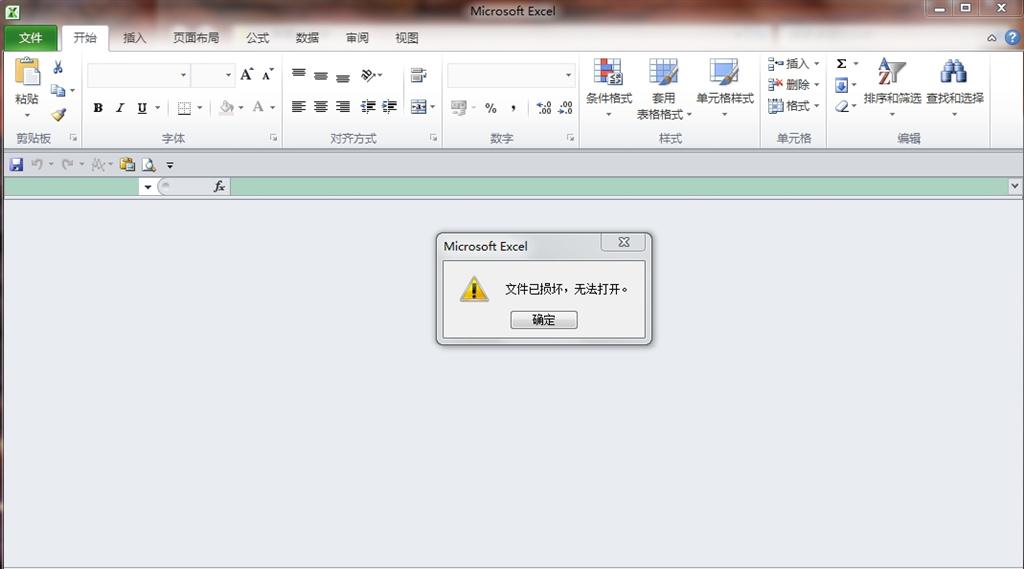
Task: Click the Clear eraser icon
Action: click(842, 106)
